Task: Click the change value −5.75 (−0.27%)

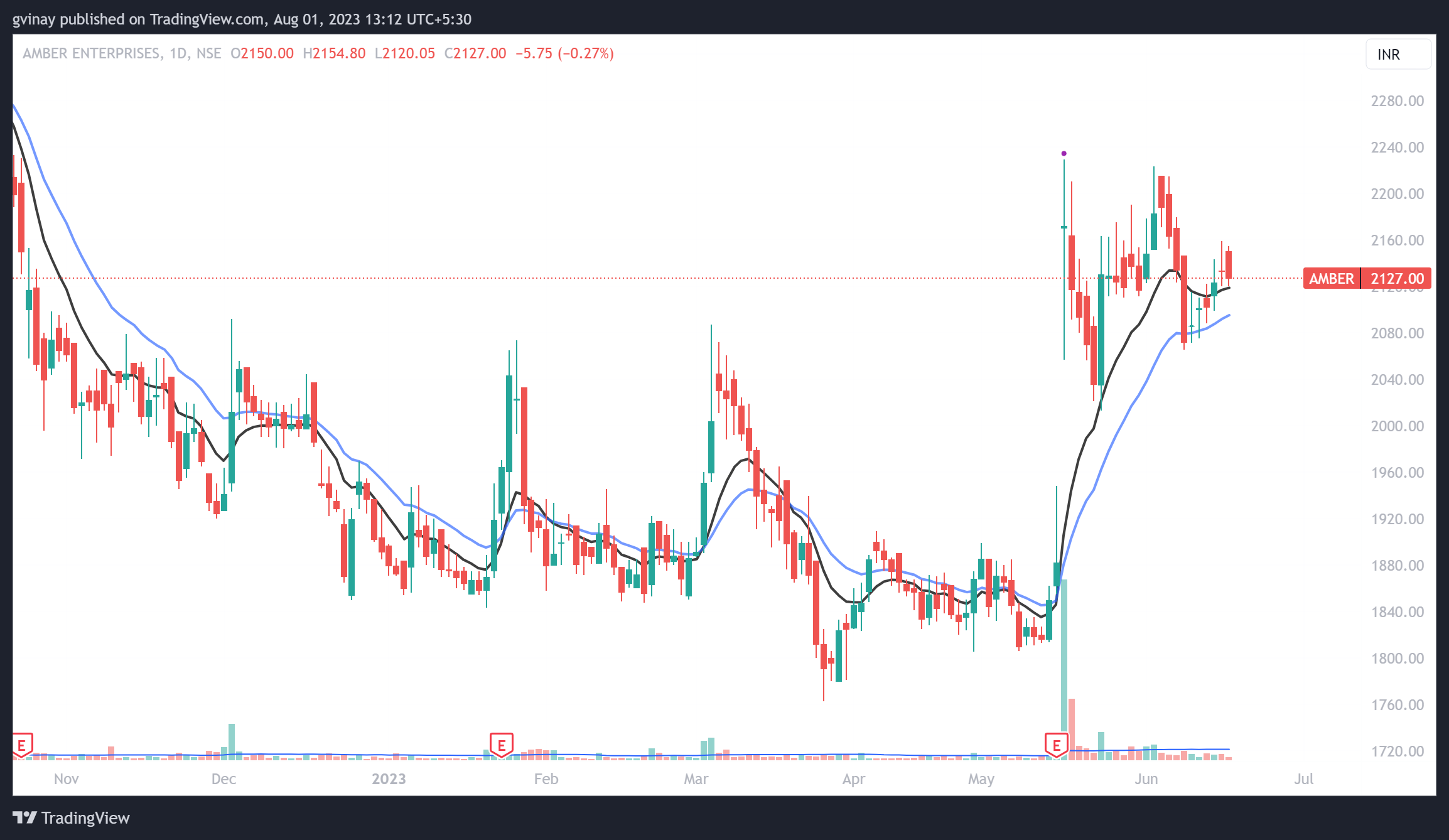Action: [564, 53]
